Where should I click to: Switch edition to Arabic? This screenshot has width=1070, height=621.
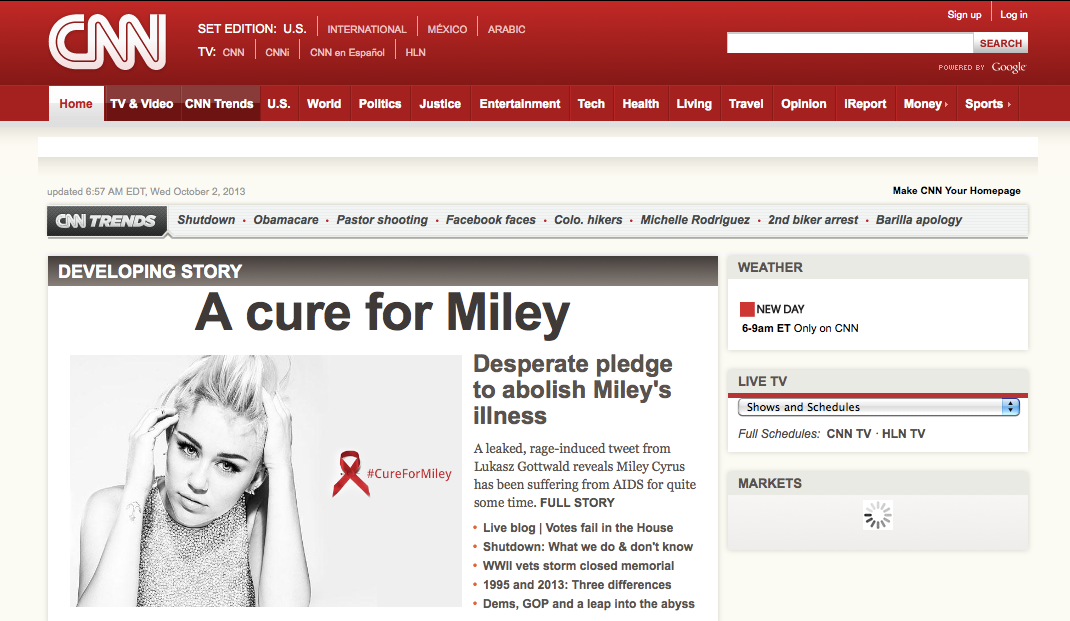click(506, 29)
